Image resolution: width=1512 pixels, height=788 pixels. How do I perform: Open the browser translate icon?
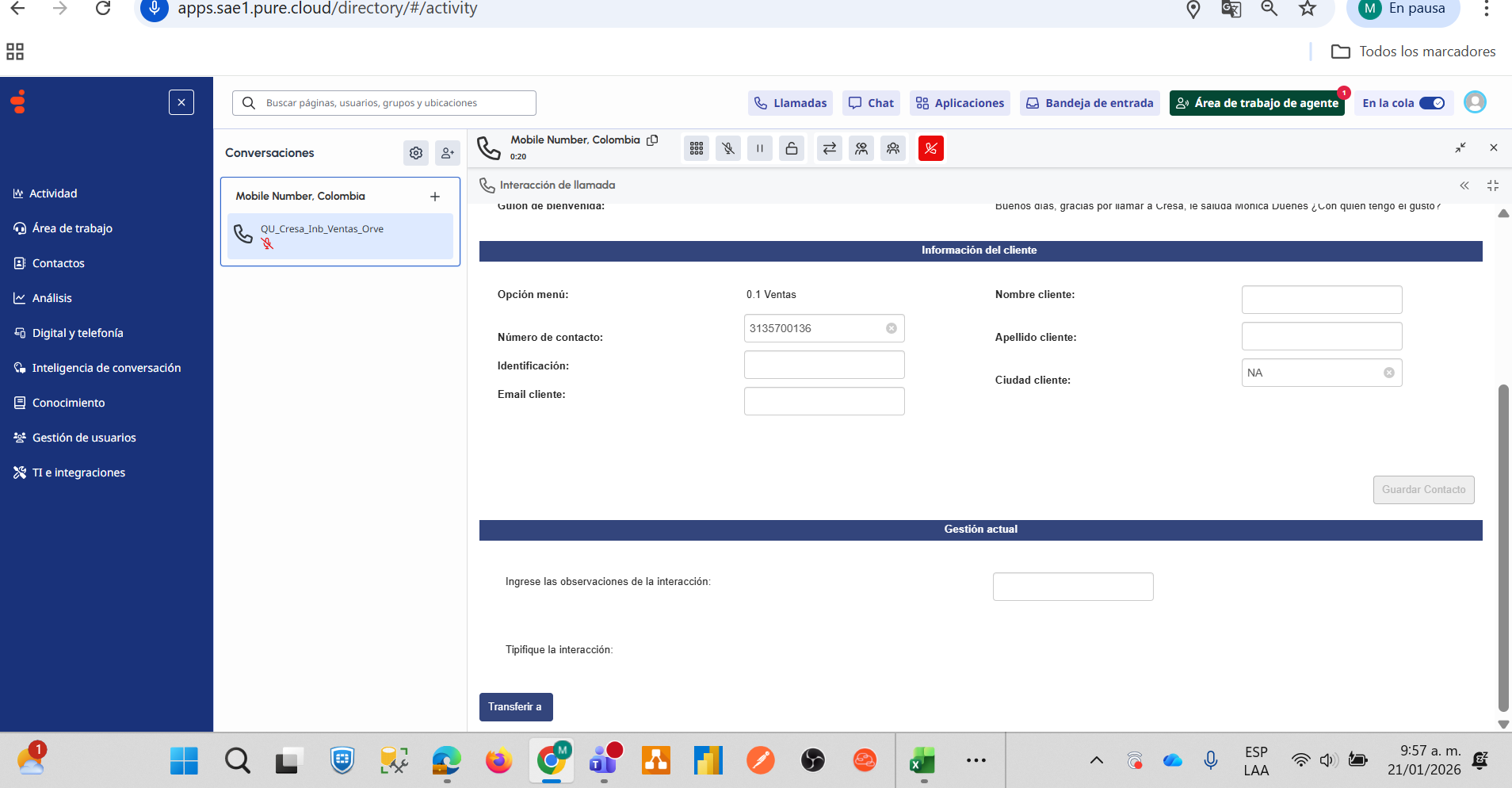1231,9
